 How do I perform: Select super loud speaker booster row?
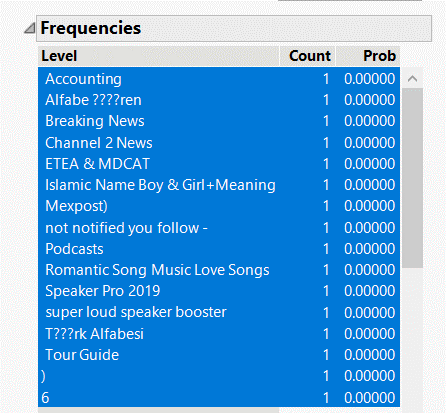(x=219, y=312)
